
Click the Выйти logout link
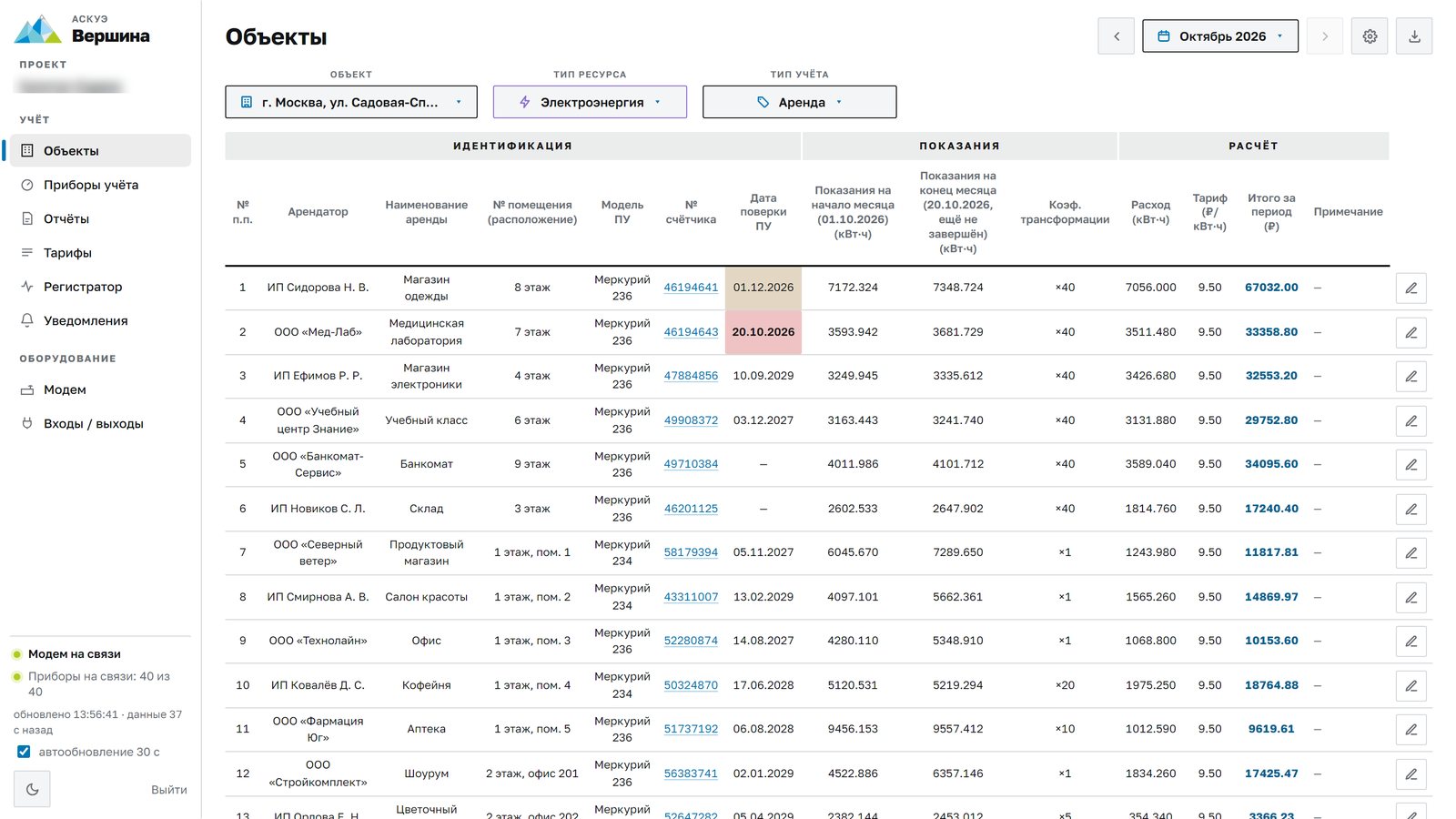click(x=169, y=790)
